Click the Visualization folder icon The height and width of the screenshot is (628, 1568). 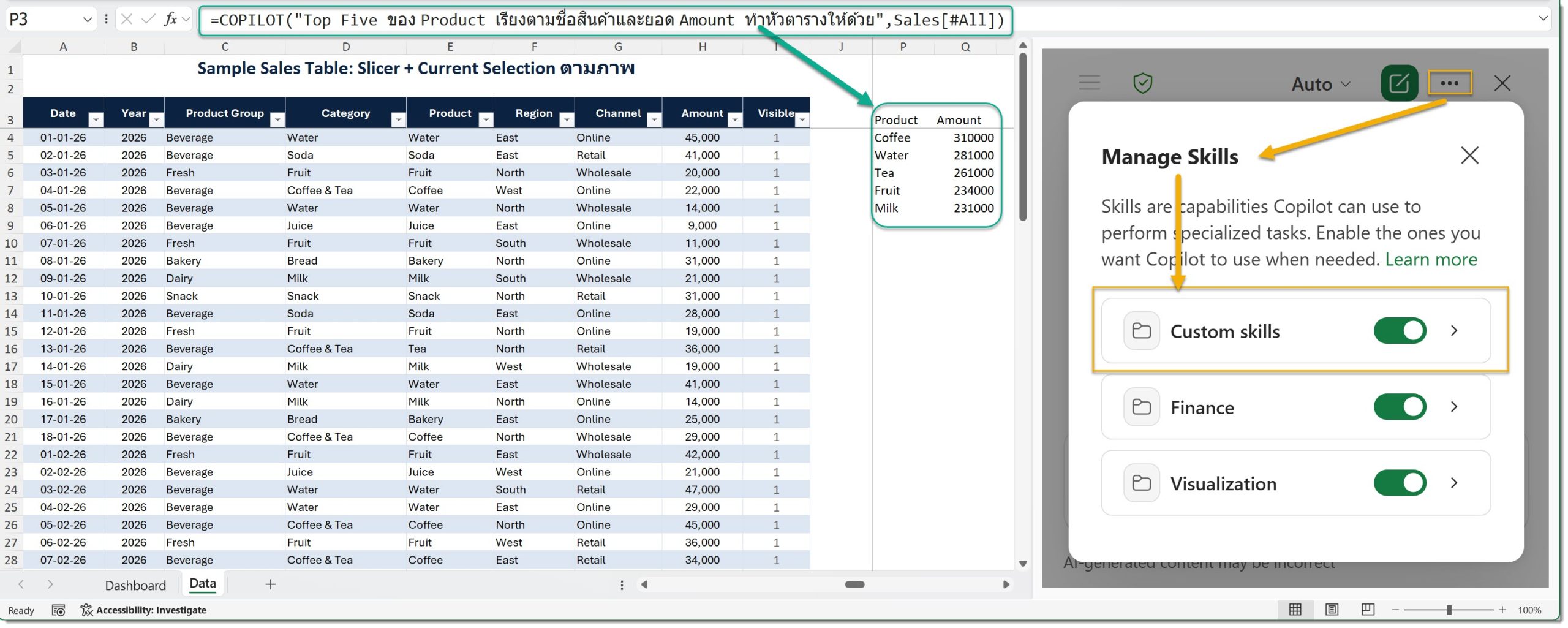click(x=1141, y=483)
